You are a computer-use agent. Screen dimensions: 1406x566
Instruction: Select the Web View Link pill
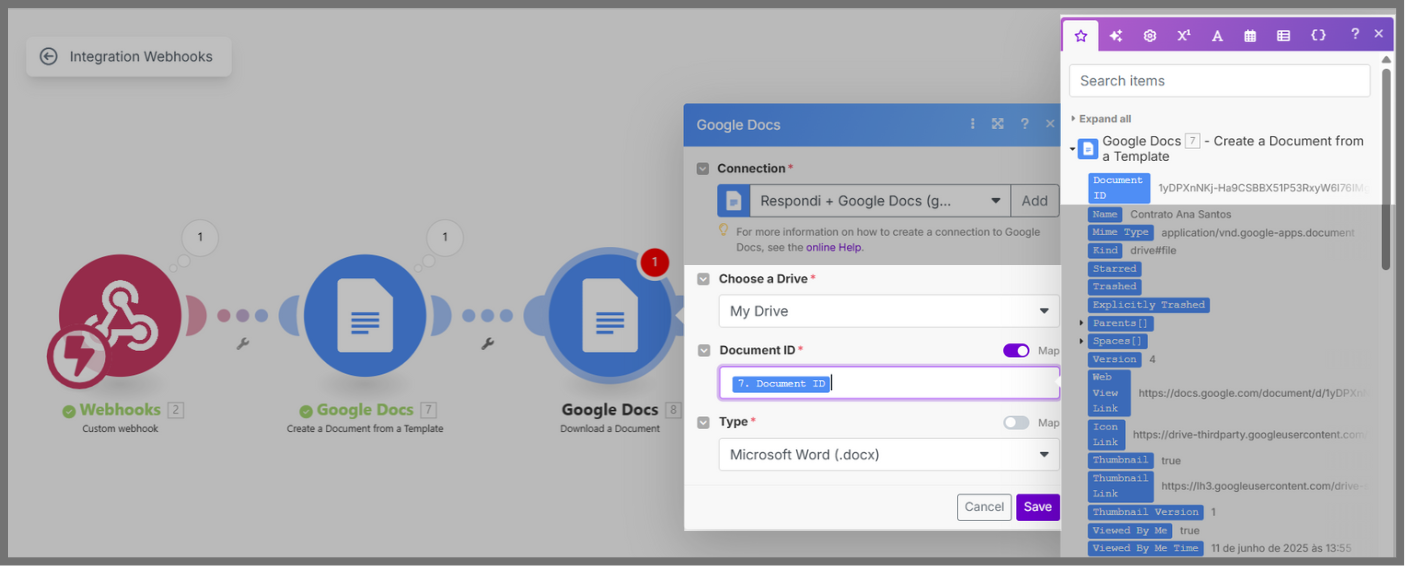coord(1109,393)
